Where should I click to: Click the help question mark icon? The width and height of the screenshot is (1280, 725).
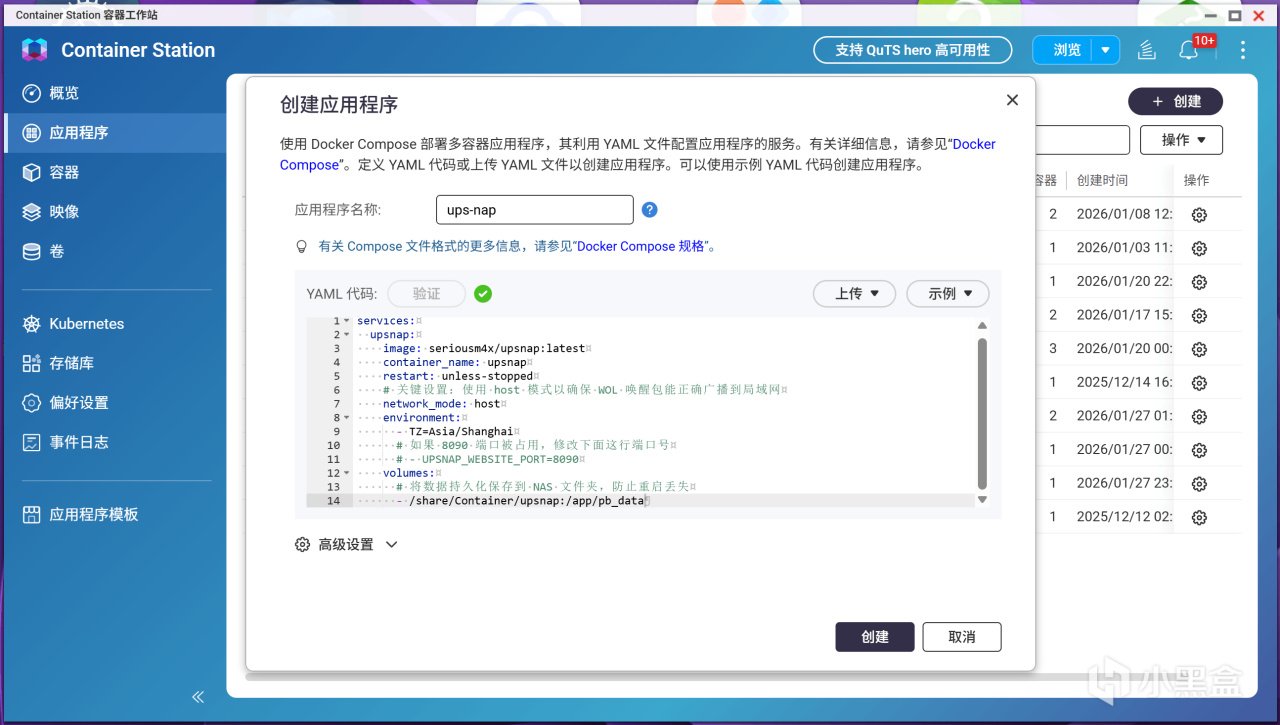[x=650, y=210]
